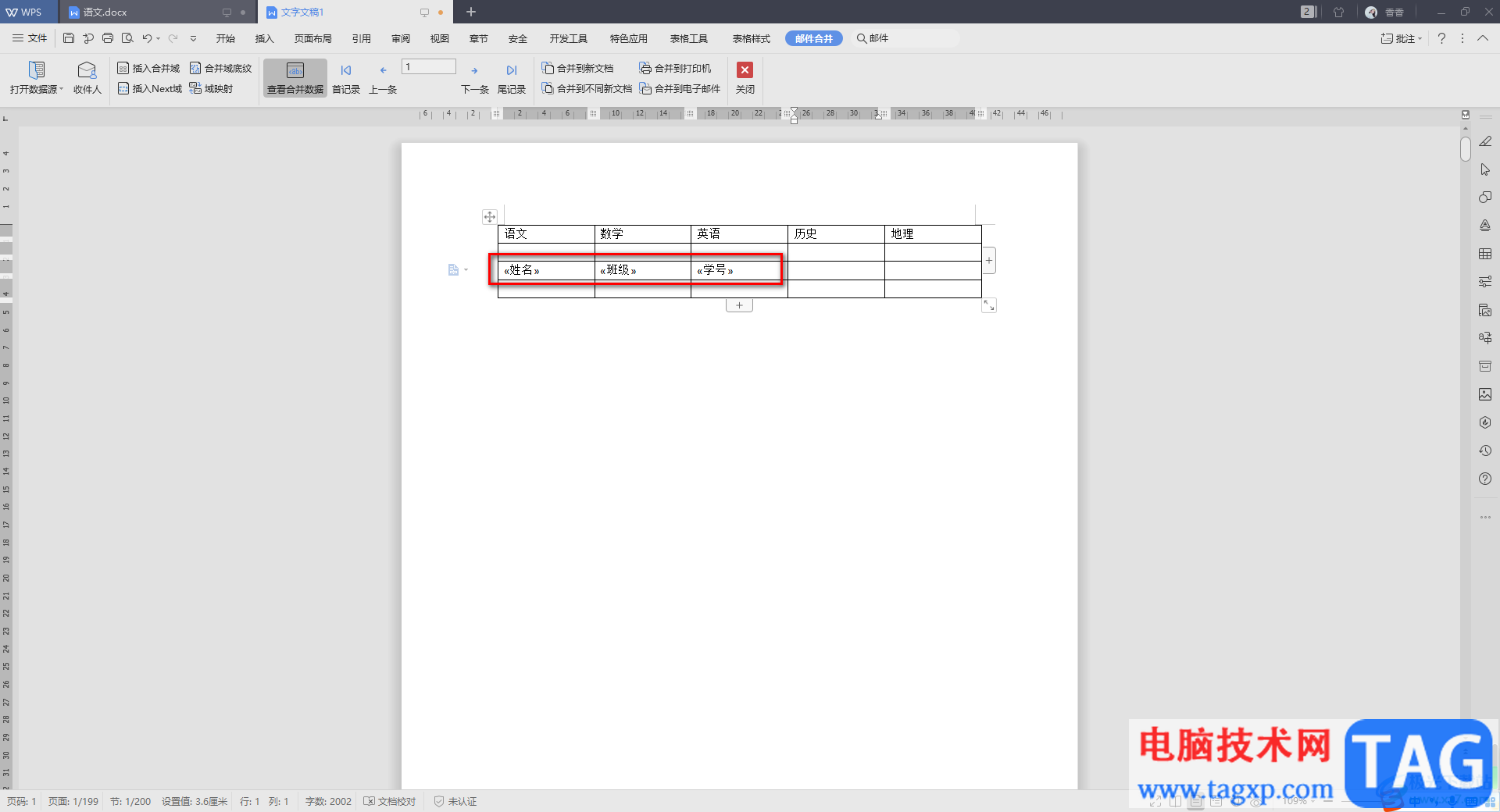Click 插入Next域 in the ribbon

click(149, 88)
